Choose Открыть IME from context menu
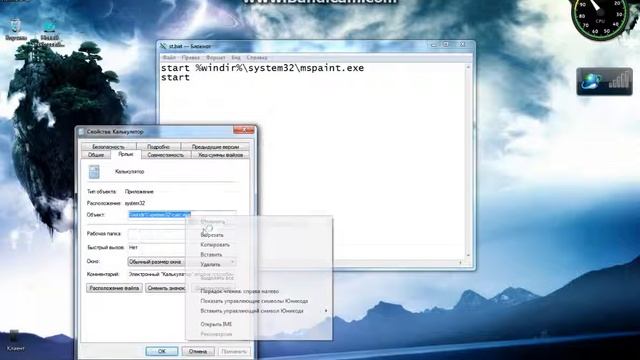640x360 pixels. 216,324
